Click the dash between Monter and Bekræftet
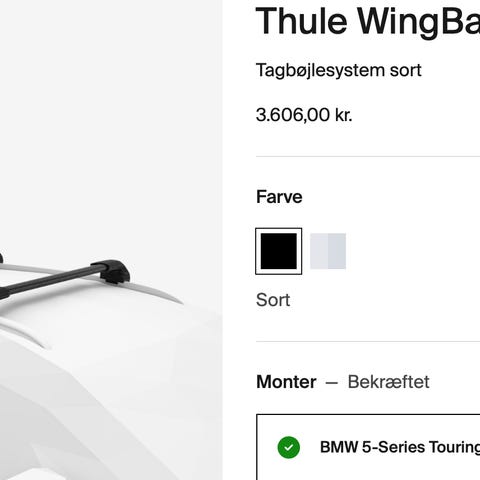Screen dimensions: 480x480 pyautogui.click(x=332, y=383)
